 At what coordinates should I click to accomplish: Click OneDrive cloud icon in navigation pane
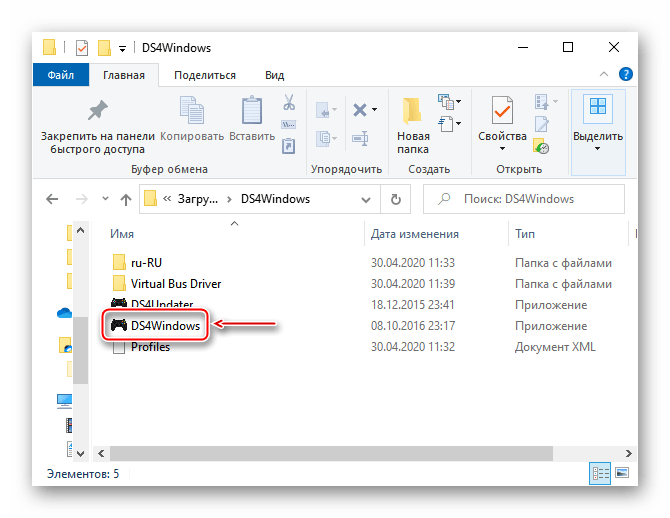[x=65, y=313]
